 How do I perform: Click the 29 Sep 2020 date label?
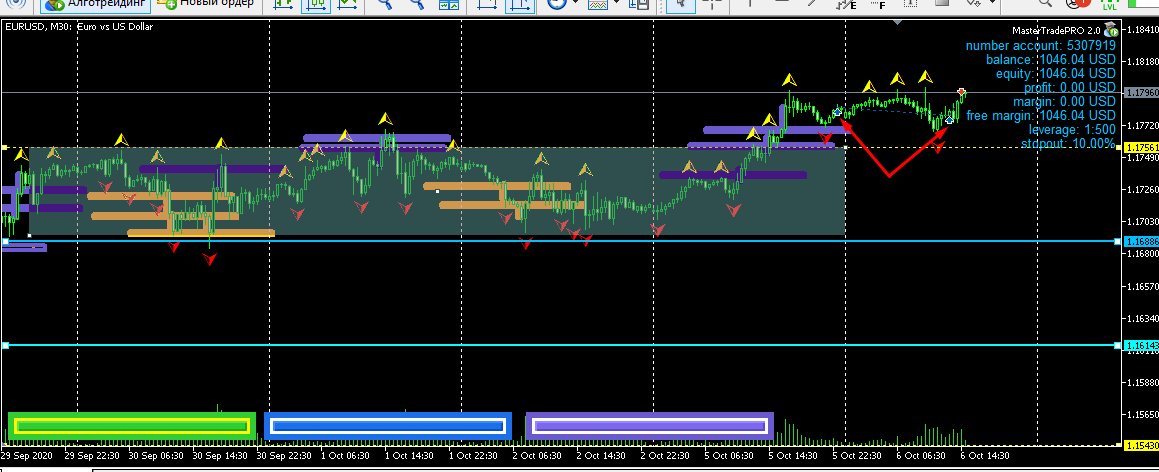pyautogui.click(x=27, y=456)
